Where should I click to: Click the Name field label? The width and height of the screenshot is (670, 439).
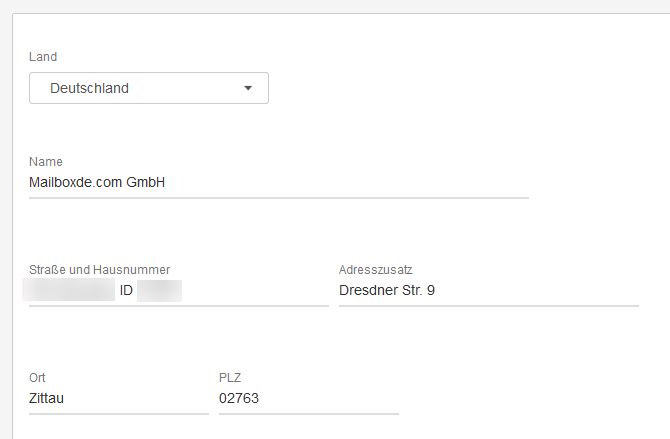(46, 162)
